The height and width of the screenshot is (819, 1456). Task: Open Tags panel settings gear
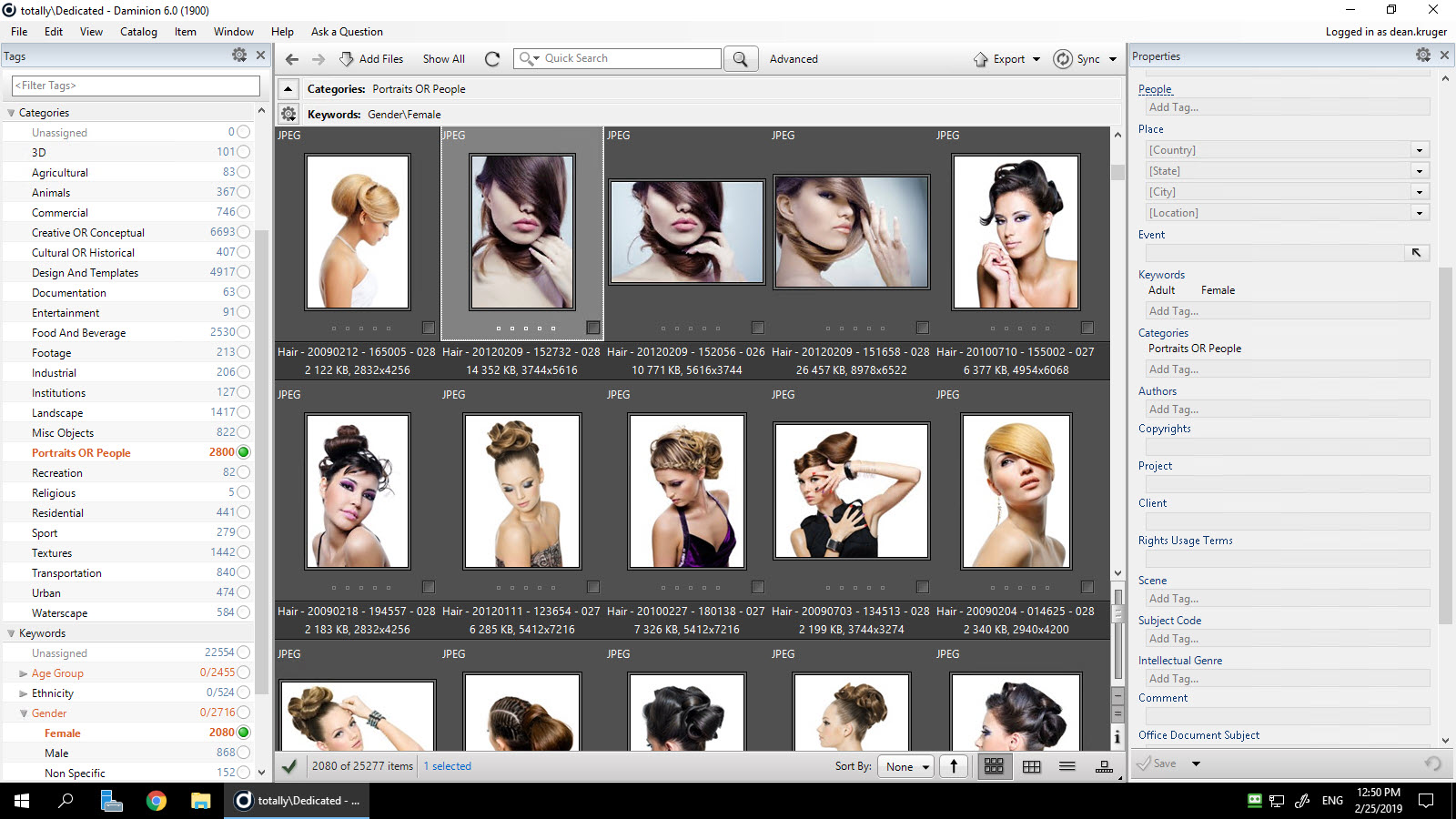pyautogui.click(x=238, y=55)
